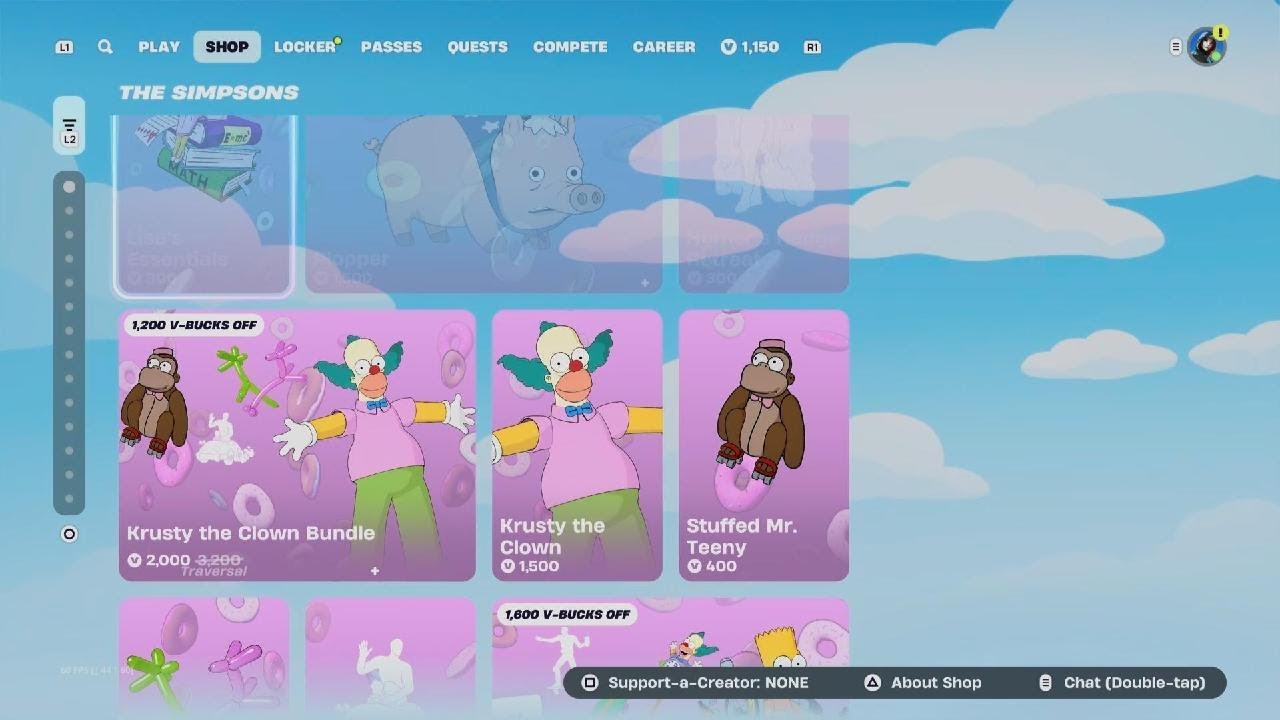Click THE SIMPSONS section heading

click(208, 92)
